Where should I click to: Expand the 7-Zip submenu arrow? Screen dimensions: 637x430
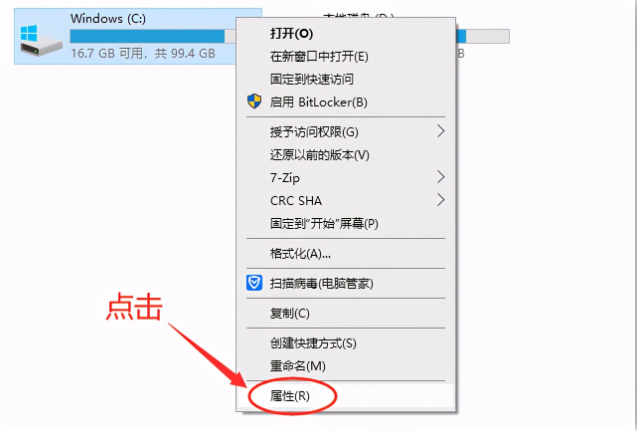coord(441,177)
